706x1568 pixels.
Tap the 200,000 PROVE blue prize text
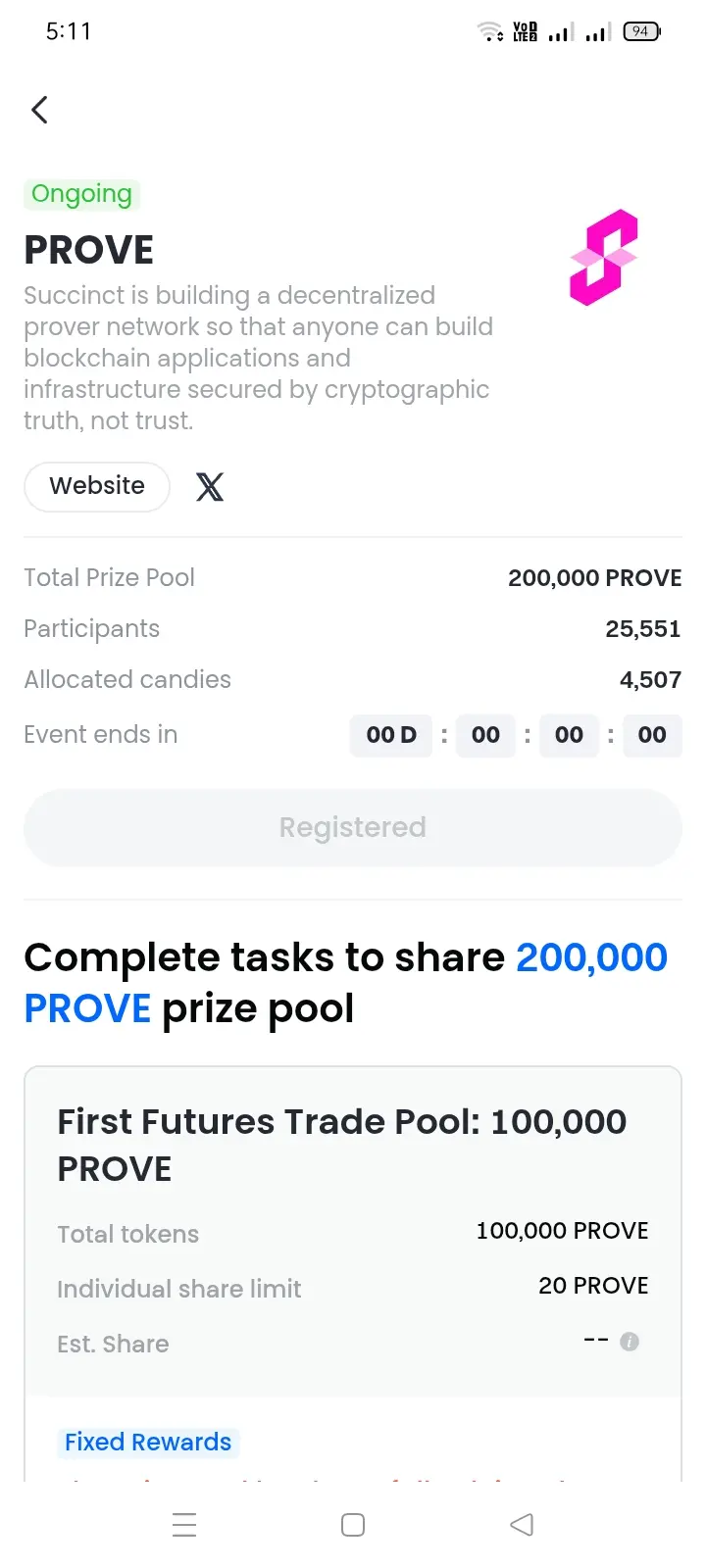[346, 983]
